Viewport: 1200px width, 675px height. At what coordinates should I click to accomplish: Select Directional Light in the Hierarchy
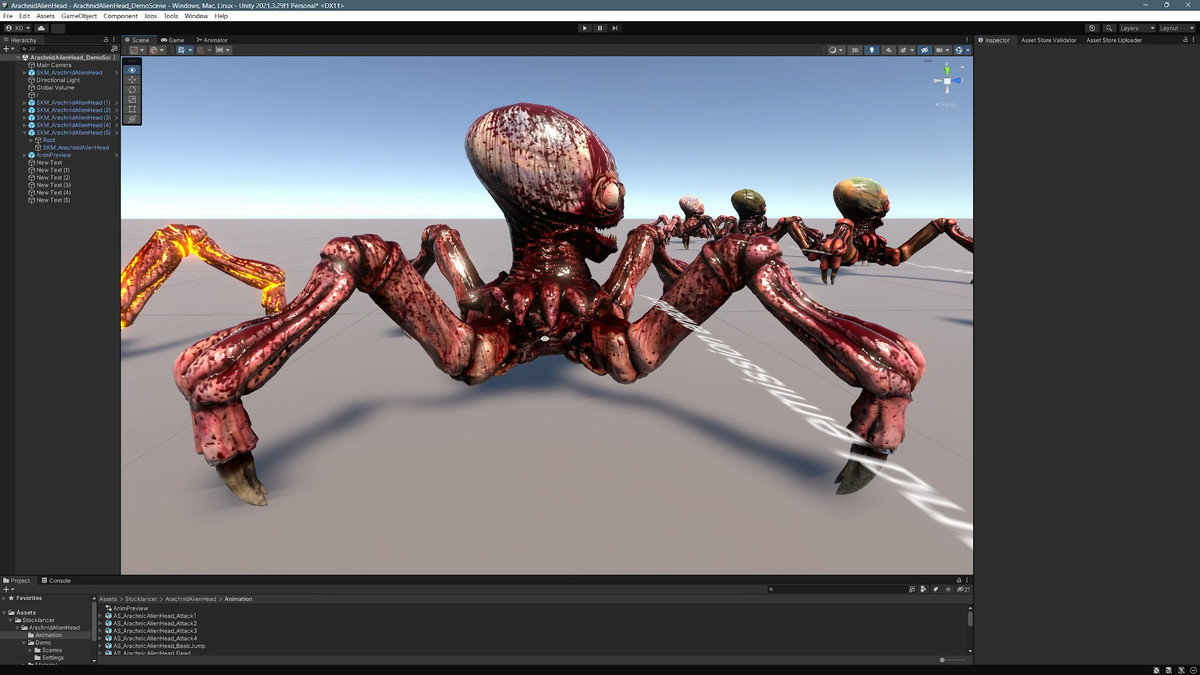58,80
